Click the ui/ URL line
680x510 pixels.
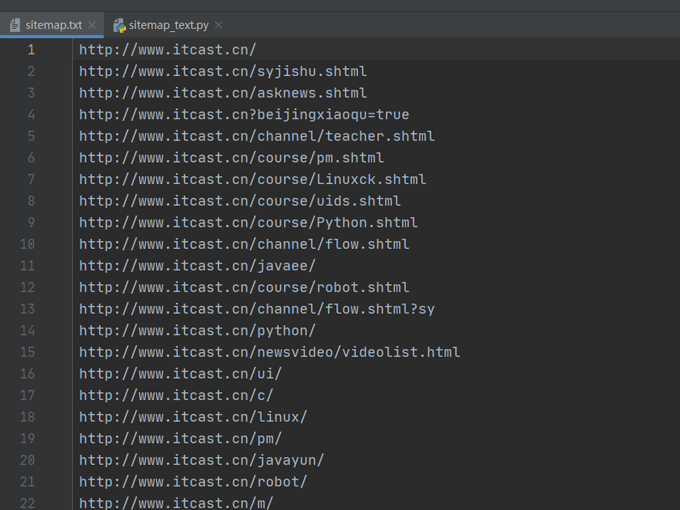180,374
